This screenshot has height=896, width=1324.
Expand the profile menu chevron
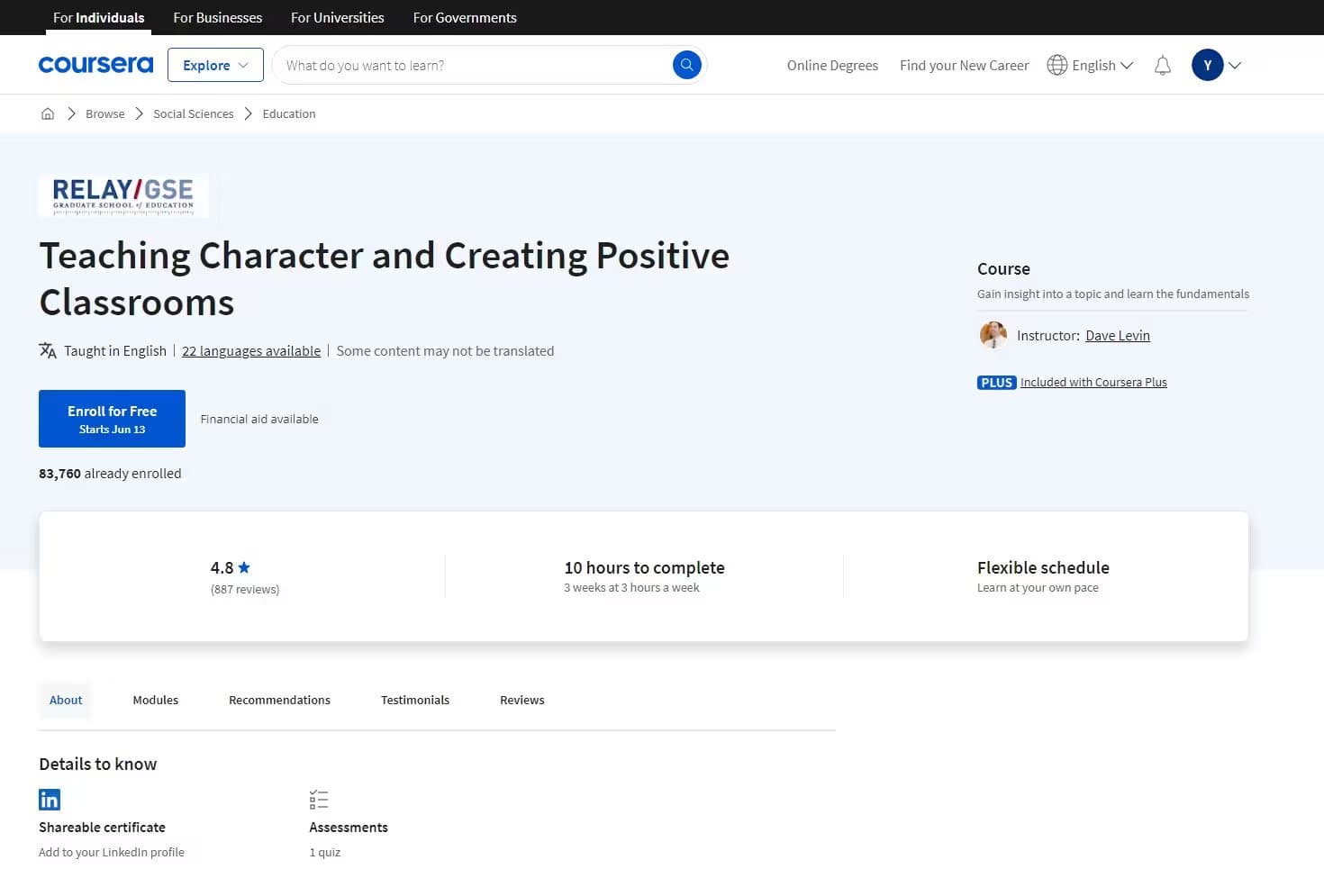pos(1235,65)
